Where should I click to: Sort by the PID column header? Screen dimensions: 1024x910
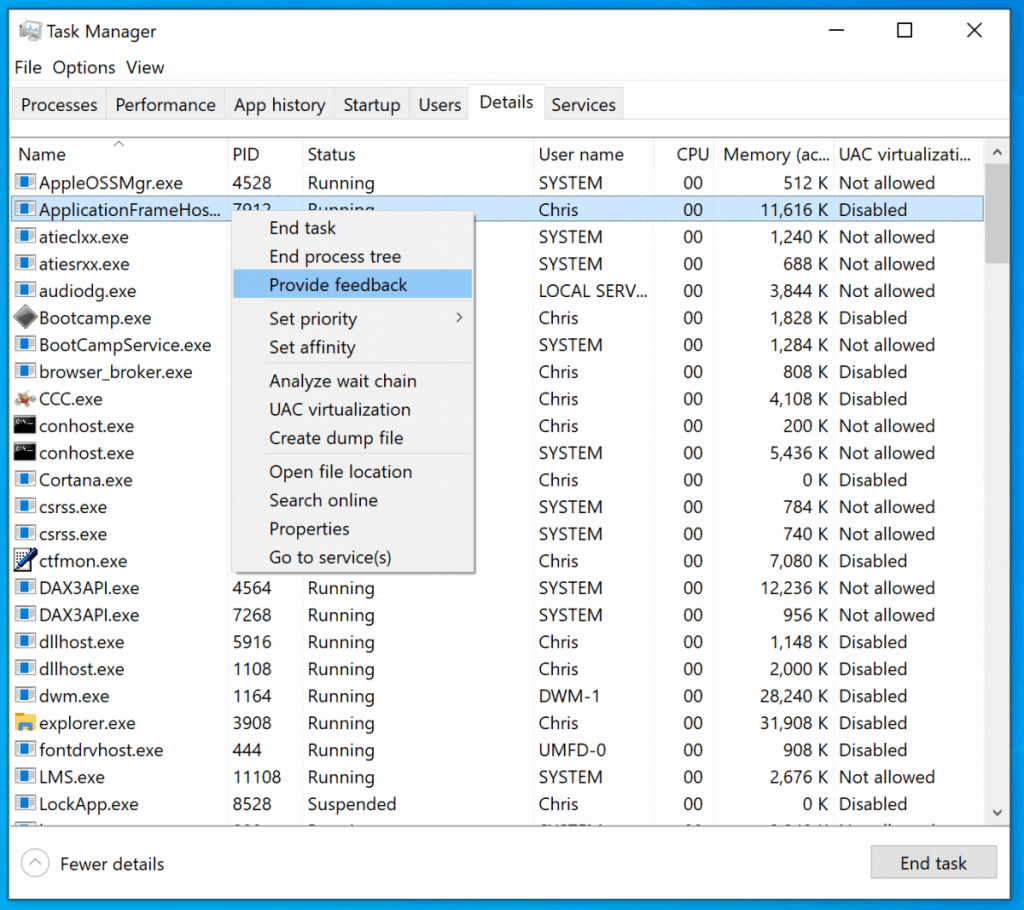point(264,154)
